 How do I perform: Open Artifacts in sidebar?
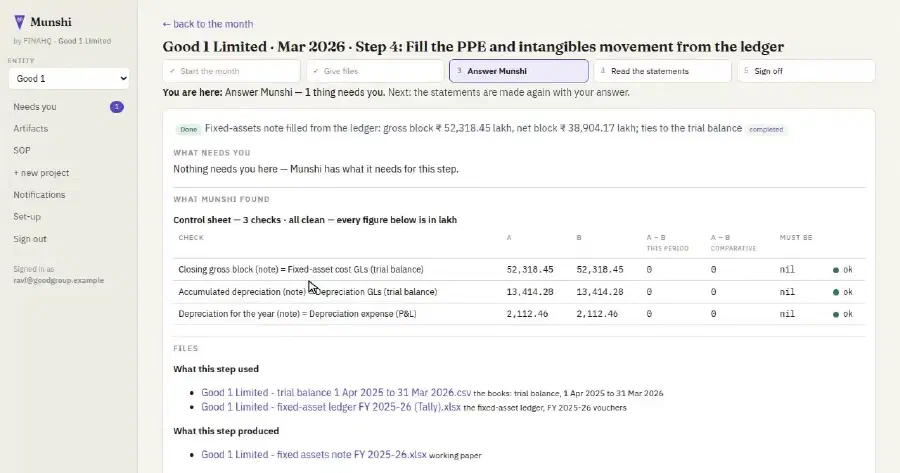coord(30,129)
